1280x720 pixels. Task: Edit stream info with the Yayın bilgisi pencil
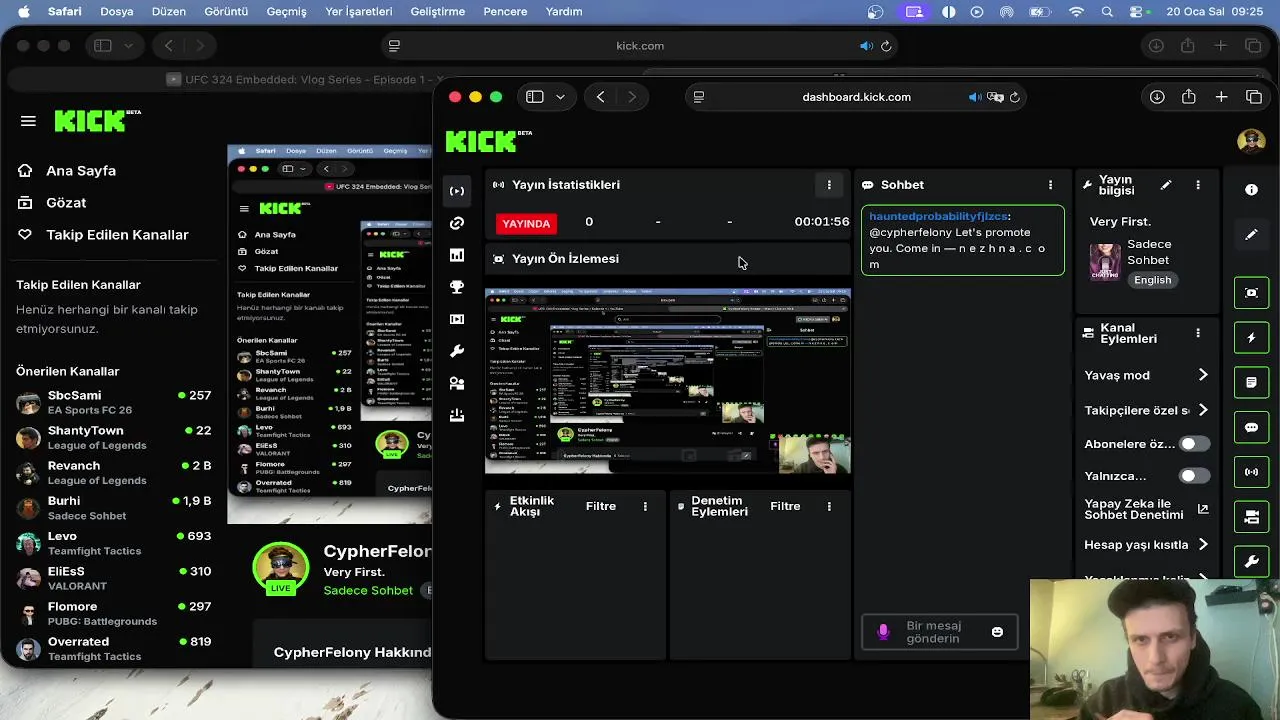(1166, 185)
